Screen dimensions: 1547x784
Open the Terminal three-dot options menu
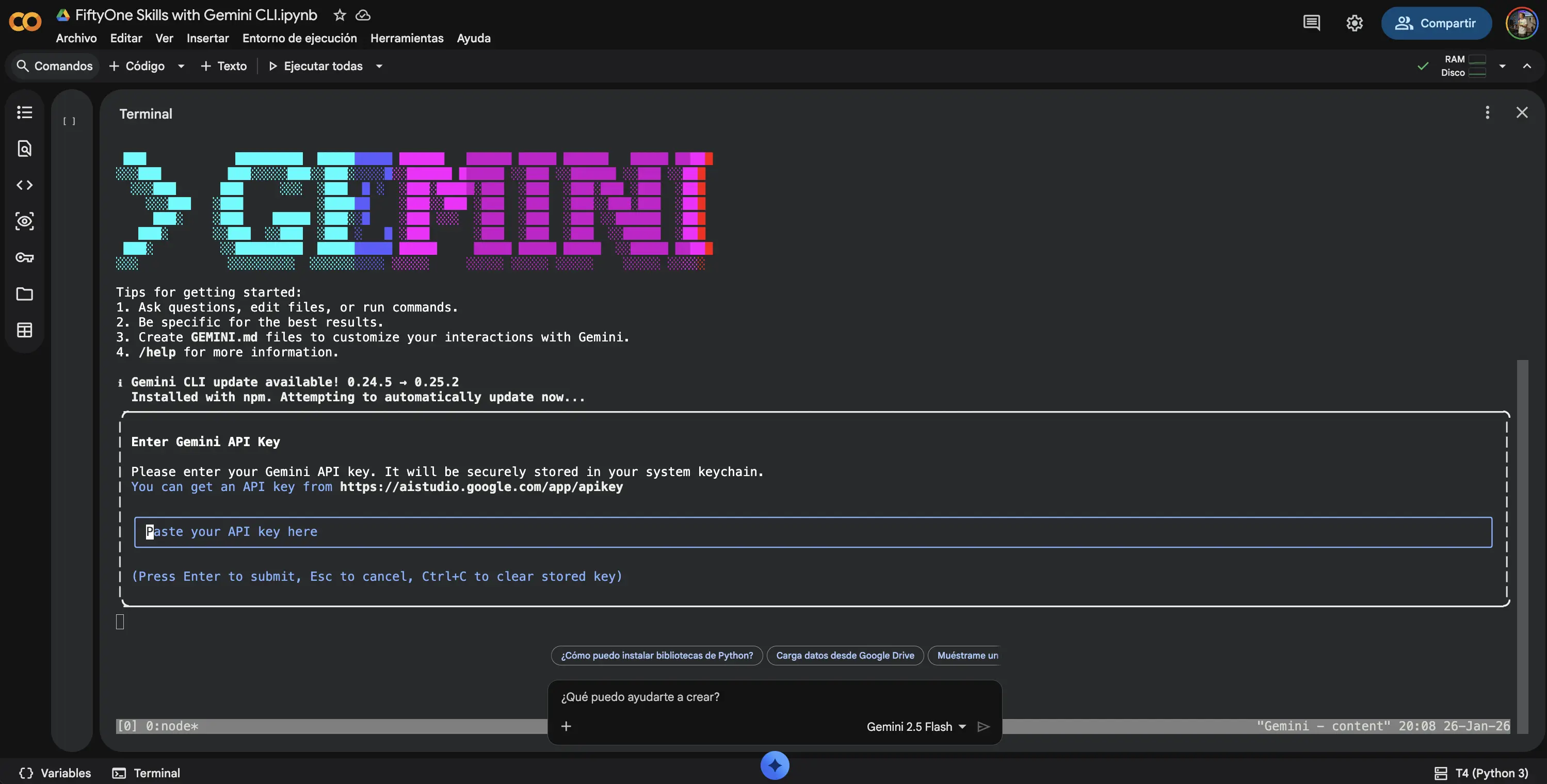tap(1488, 112)
